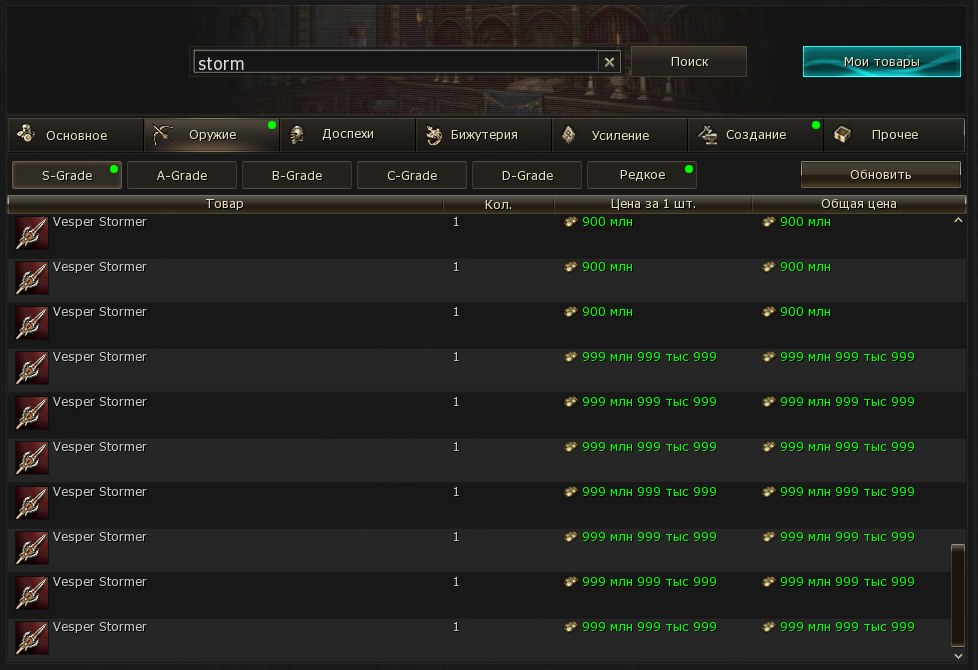
Task: Sort listings by Цена за 1 шт. column
Action: pos(652,204)
